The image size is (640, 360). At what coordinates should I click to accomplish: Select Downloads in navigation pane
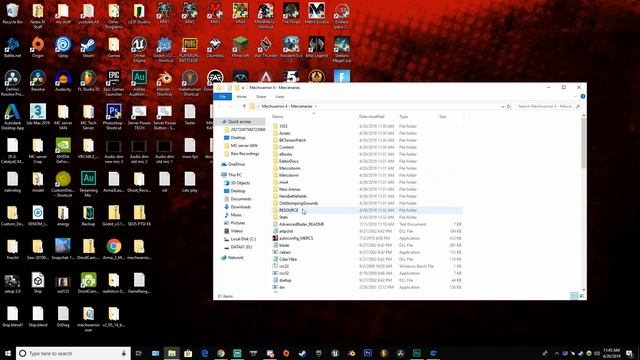click(x=240, y=207)
